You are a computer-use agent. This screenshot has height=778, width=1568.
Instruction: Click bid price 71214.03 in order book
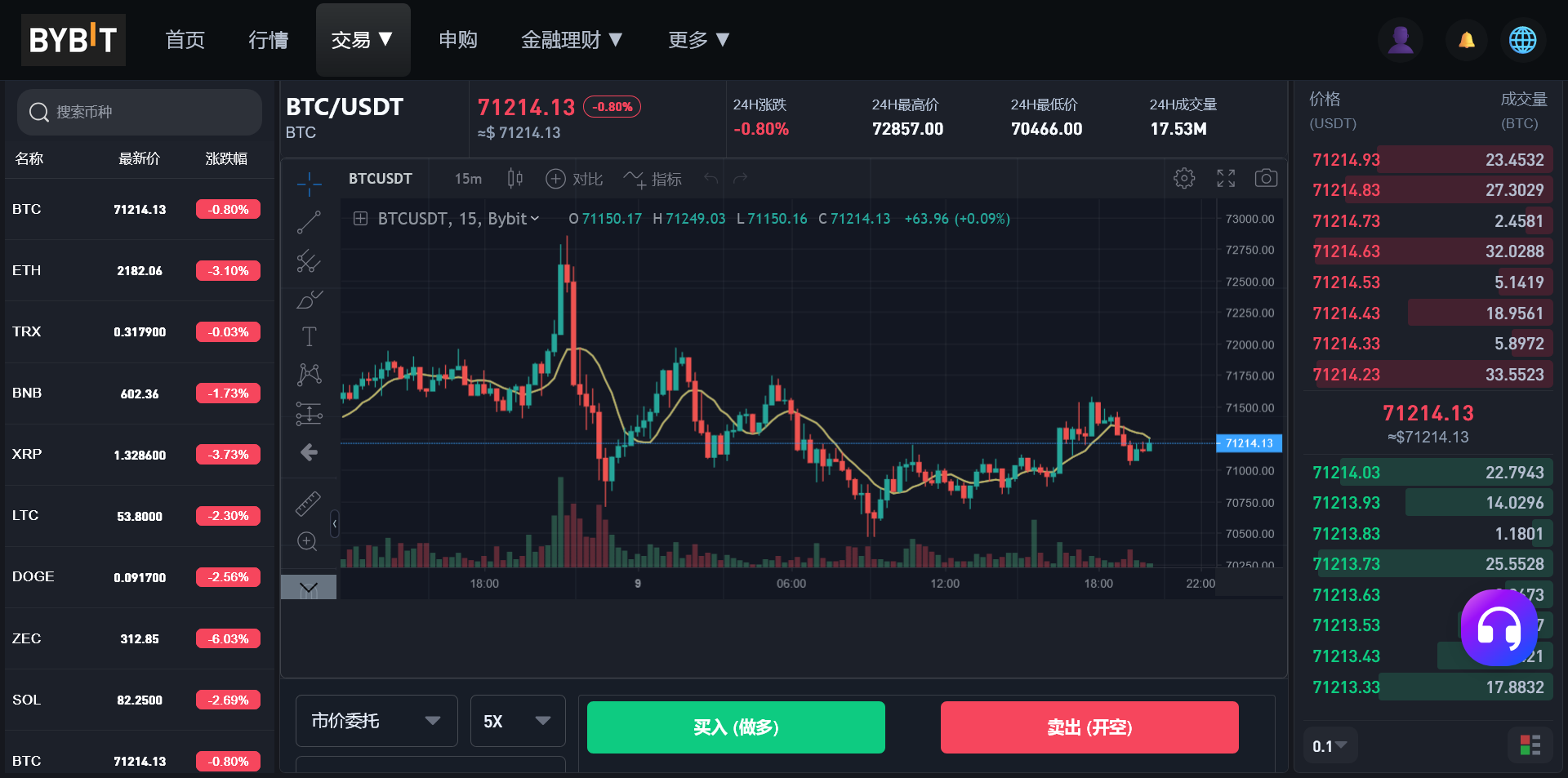[1346, 473]
